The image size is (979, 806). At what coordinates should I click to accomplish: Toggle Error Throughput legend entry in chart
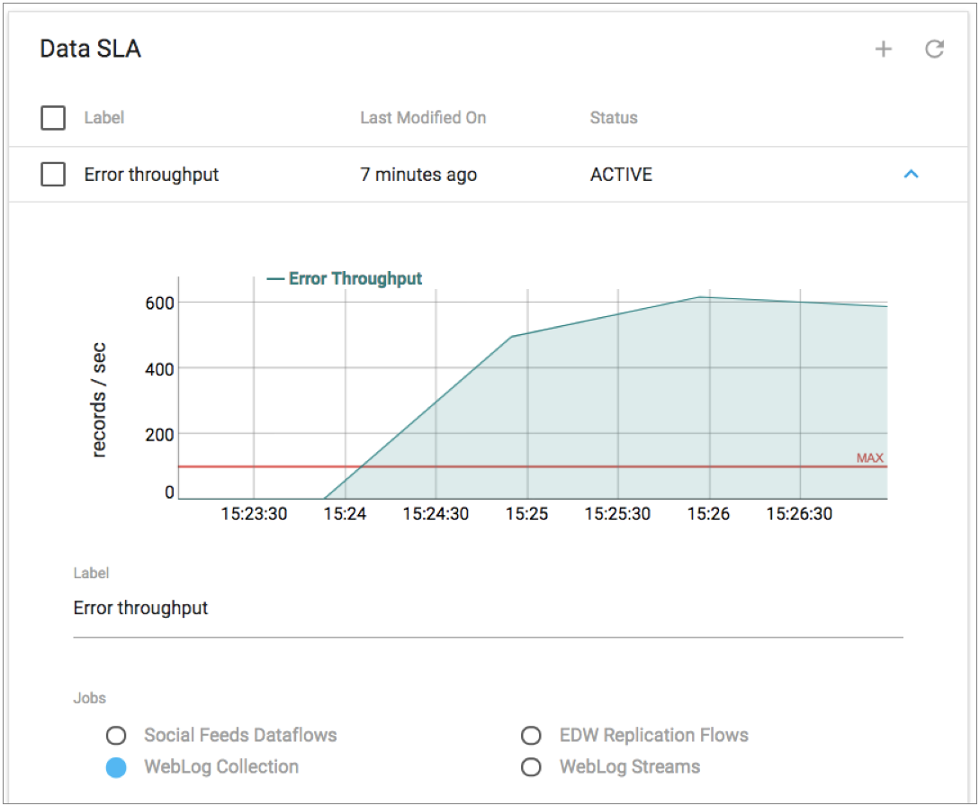coord(345,279)
